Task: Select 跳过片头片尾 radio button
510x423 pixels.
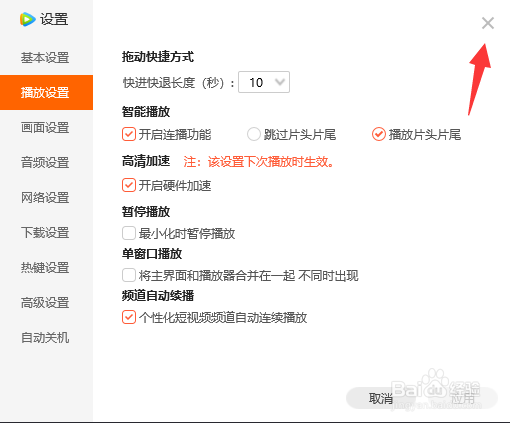Action: [x=254, y=134]
